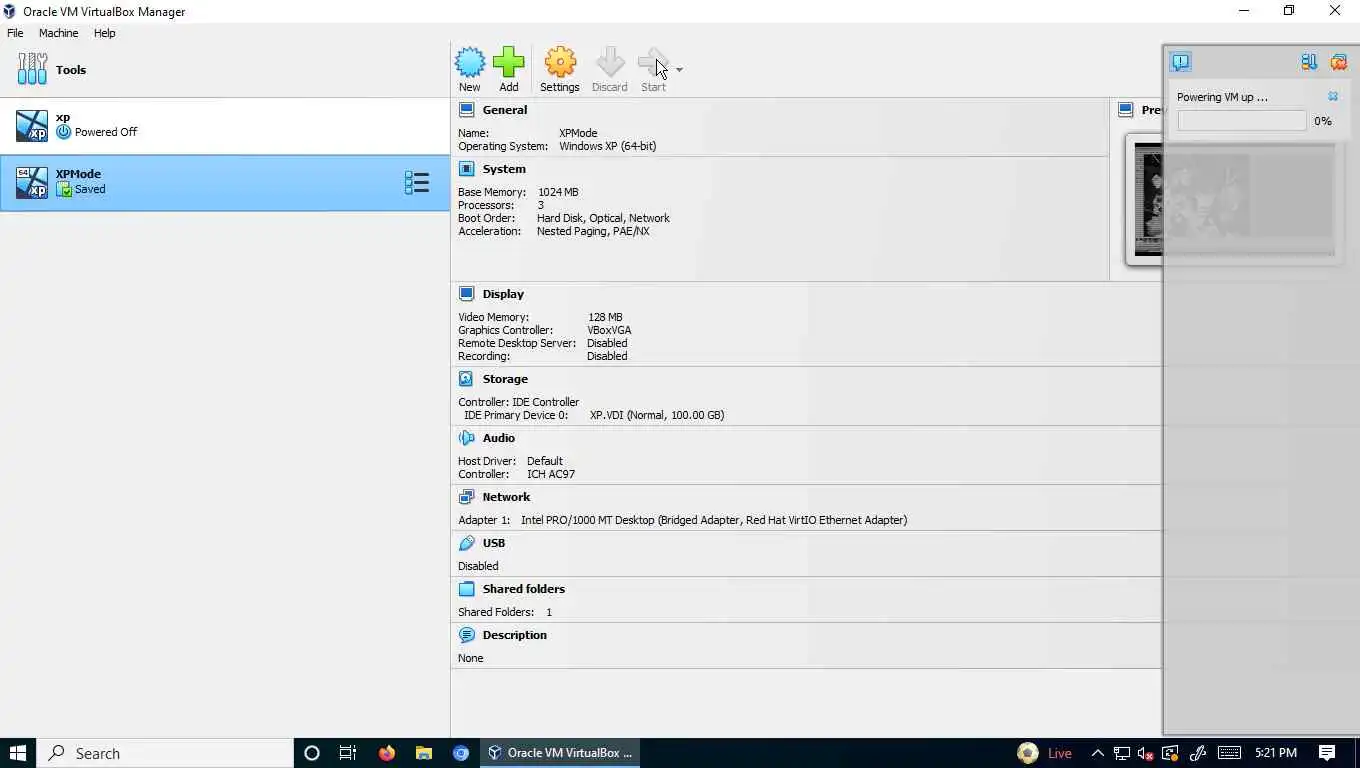Expand hidden system tray icons chevron

click(1097, 753)
